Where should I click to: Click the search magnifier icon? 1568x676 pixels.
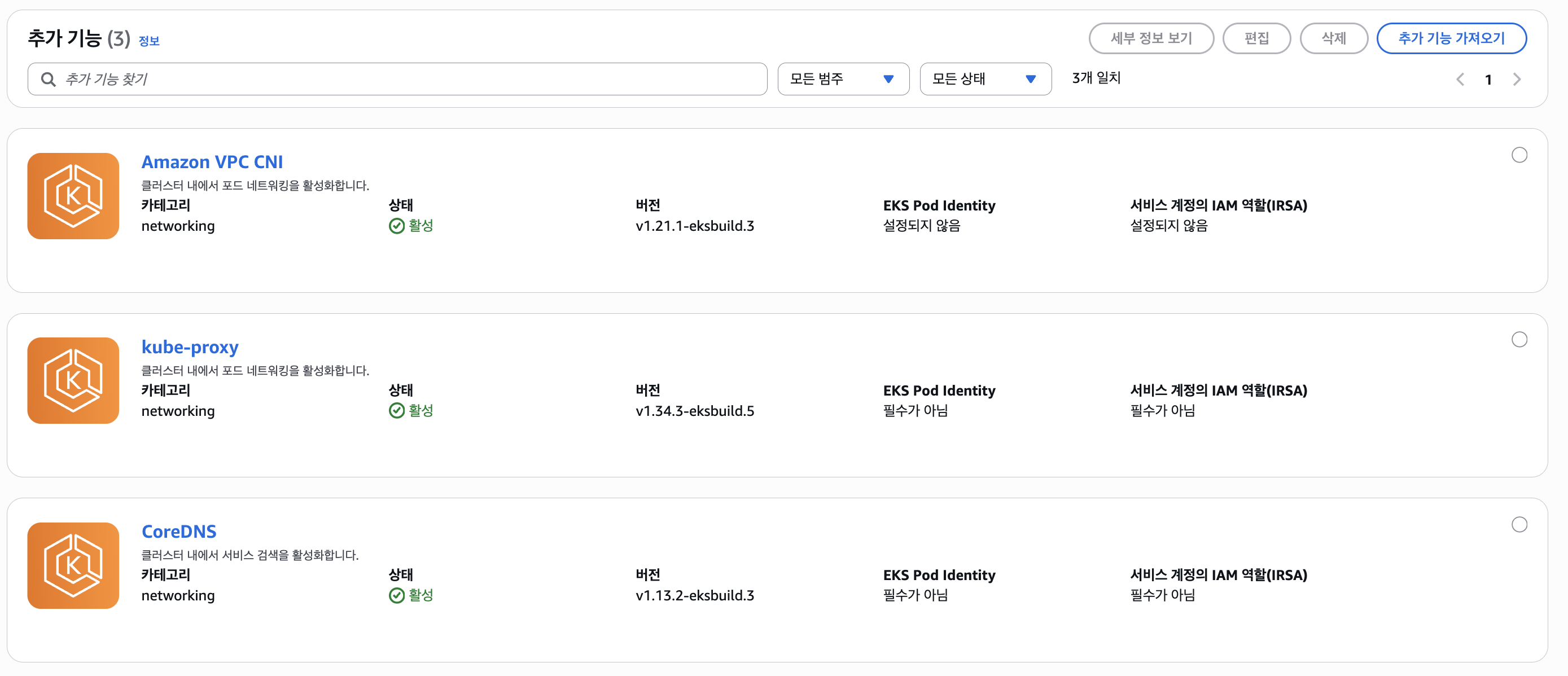(x=48, y=79)
